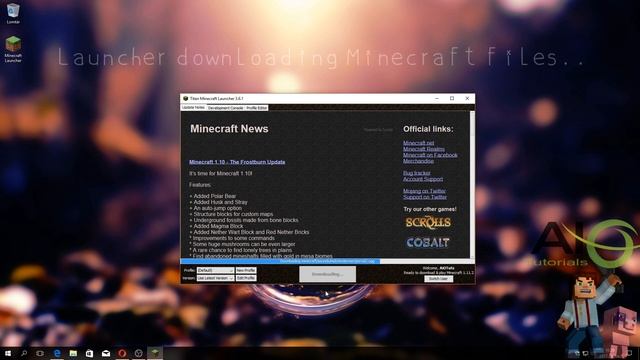Click the Edit Profile button
This screenshot has width=640, height=360.
tap(246, 278)
